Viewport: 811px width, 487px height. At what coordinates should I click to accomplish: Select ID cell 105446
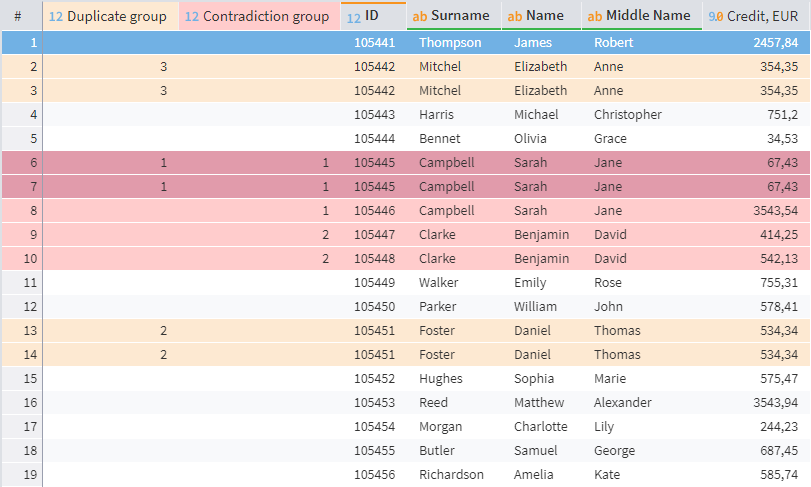pyautogui.click(x=374, y=210)
